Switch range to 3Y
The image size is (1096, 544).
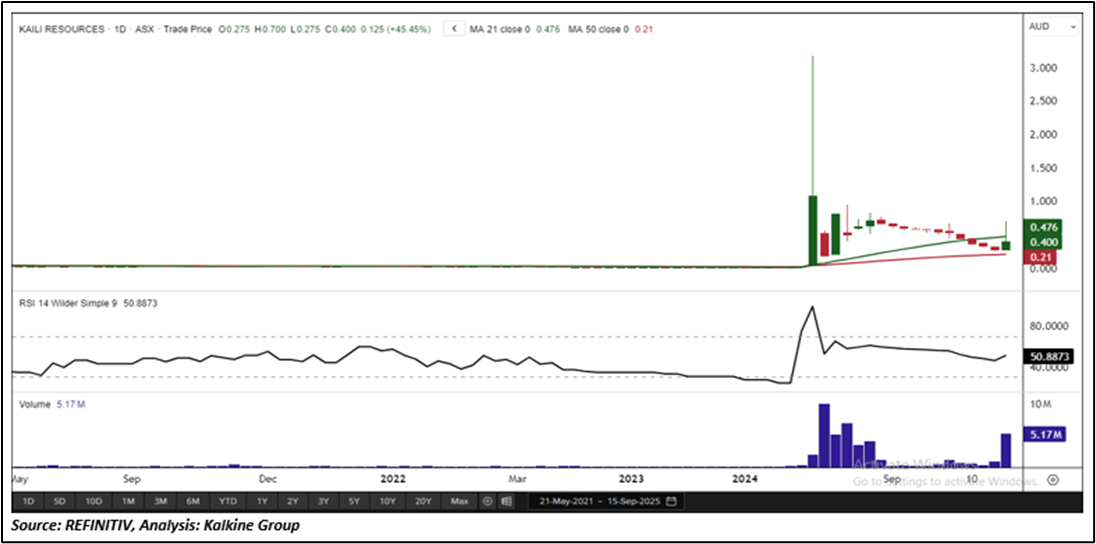click(324, 501)
